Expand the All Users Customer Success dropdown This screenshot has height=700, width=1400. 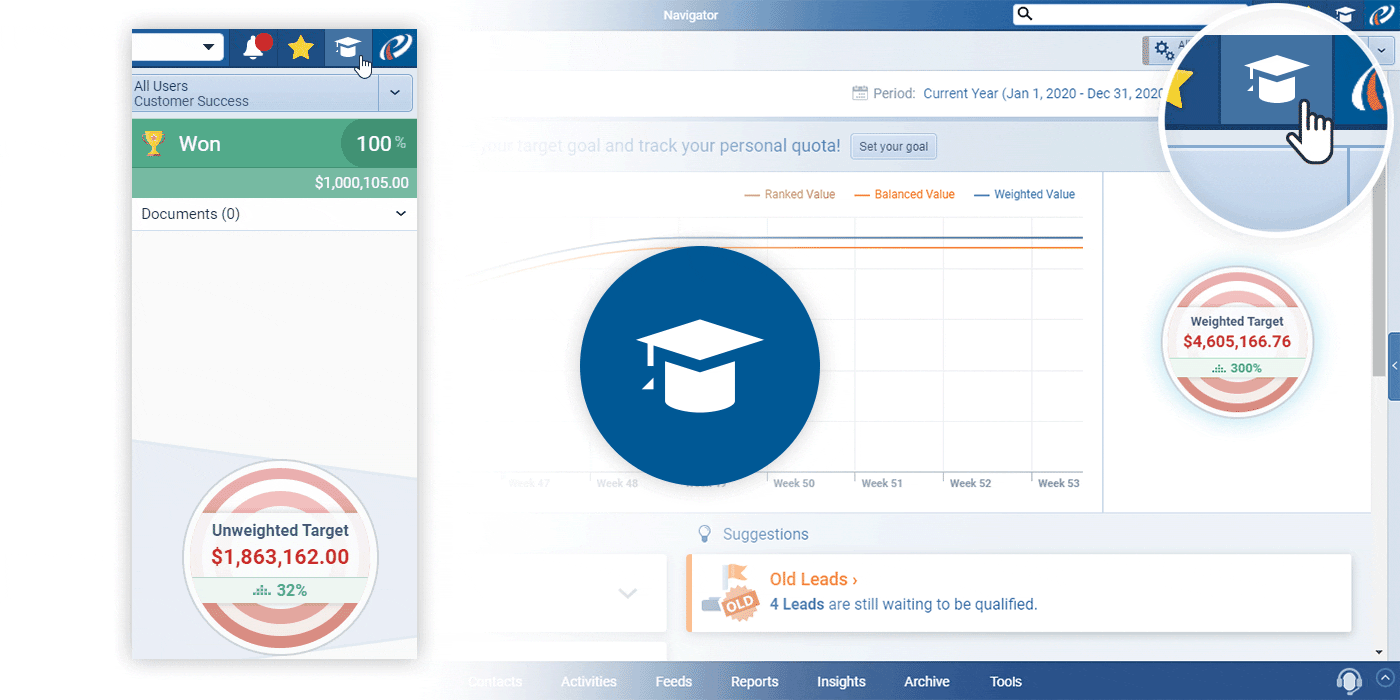[x=396, y=92]
